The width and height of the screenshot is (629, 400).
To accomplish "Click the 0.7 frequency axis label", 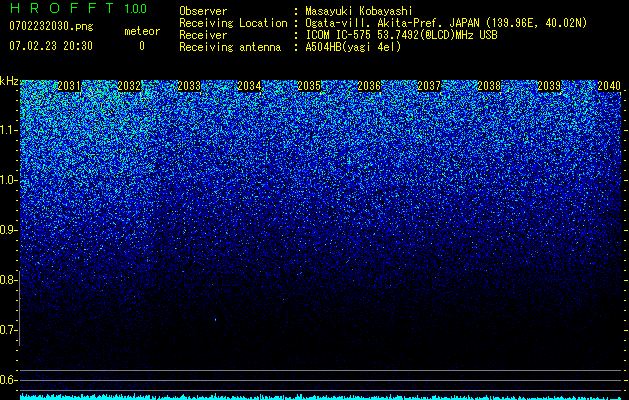I will point(7,330).
